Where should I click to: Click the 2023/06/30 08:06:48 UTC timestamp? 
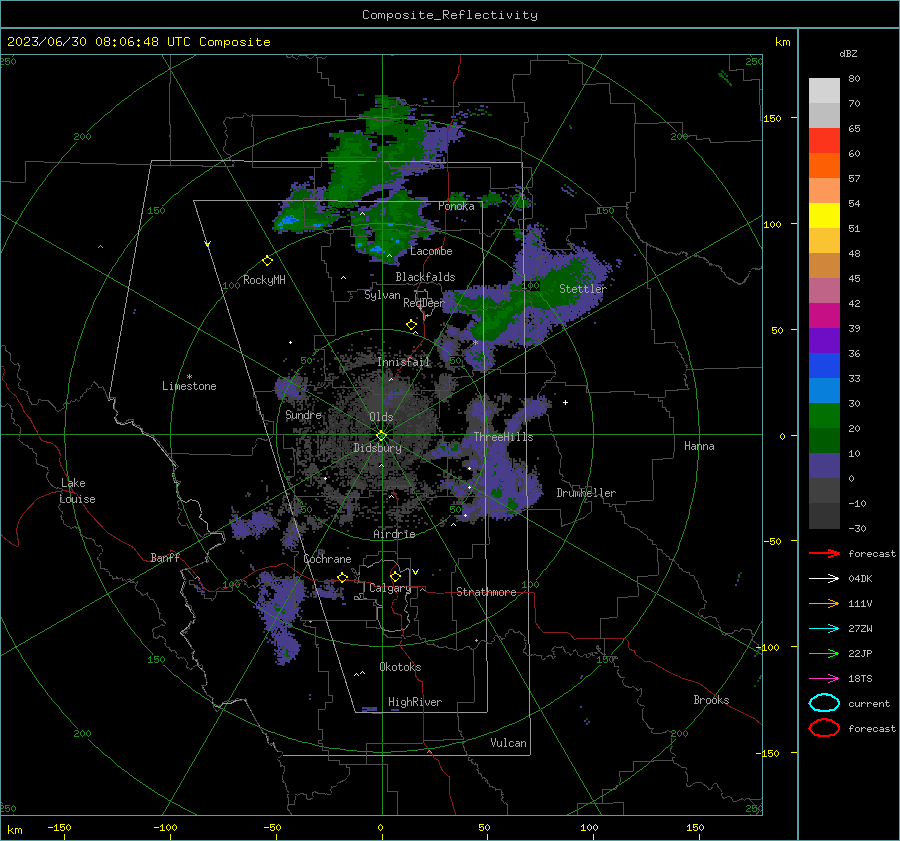[102, 42]
